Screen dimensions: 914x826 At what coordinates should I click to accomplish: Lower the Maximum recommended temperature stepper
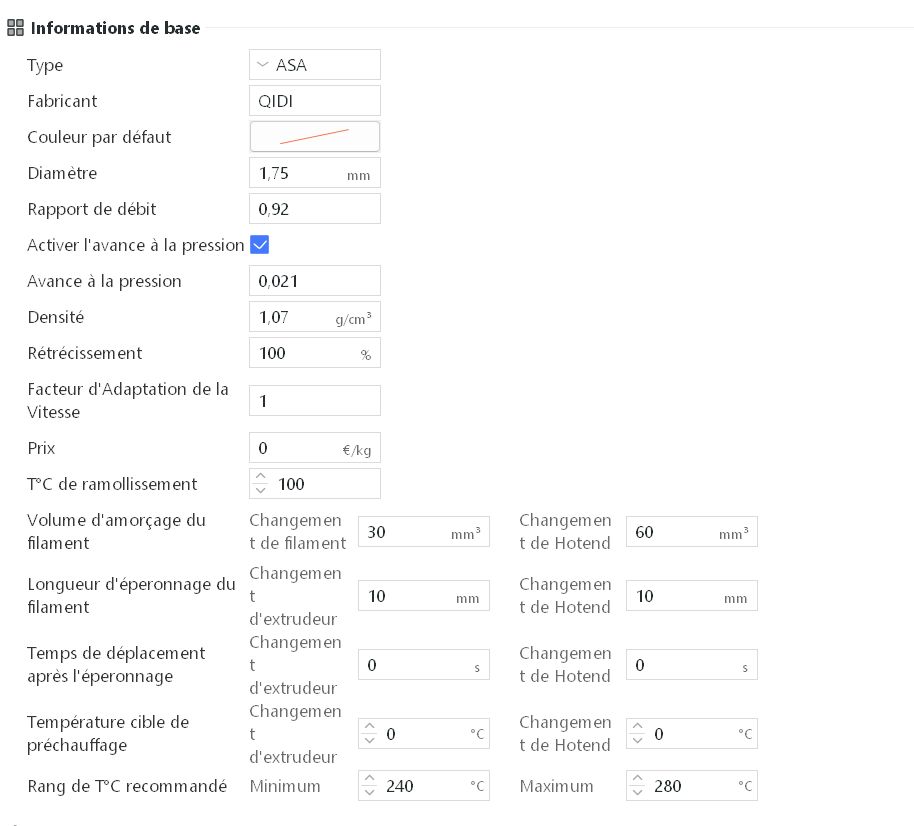[638, 792]
